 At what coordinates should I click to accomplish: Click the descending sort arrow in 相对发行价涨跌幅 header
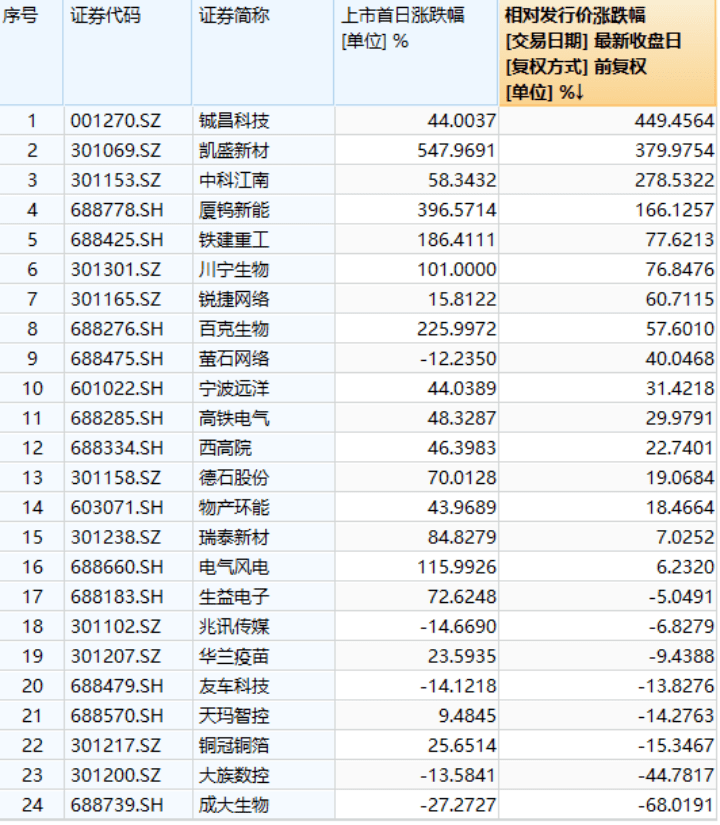pyautogui.click(x=579, y=92)
